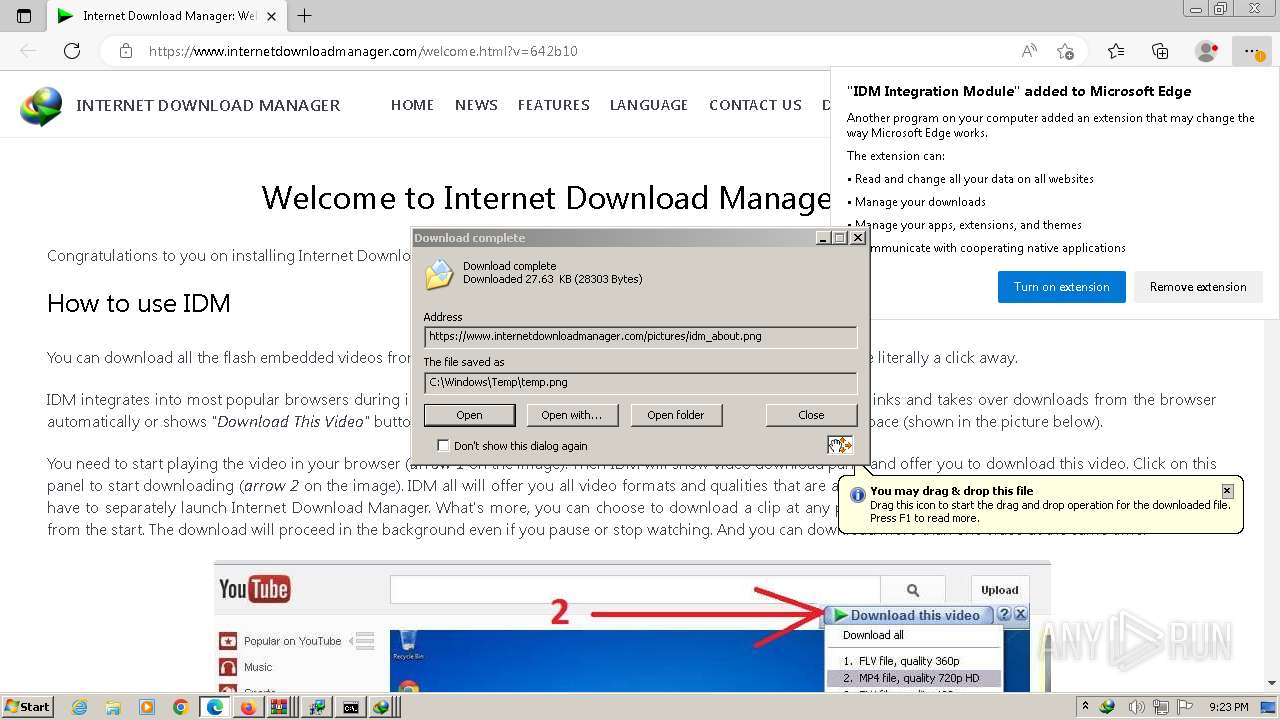
Task: Refresh the current page
Action: [72, 51]
